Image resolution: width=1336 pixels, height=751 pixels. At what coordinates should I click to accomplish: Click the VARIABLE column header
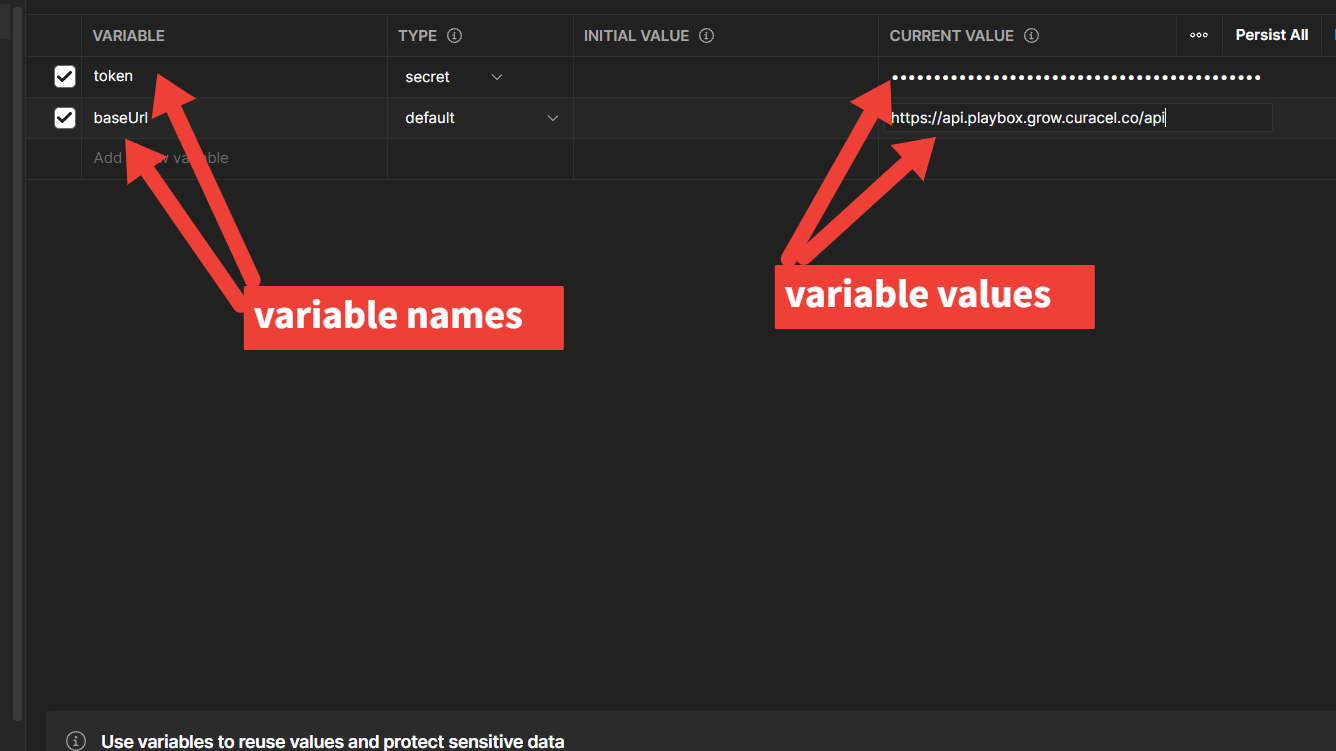(129, 36)
